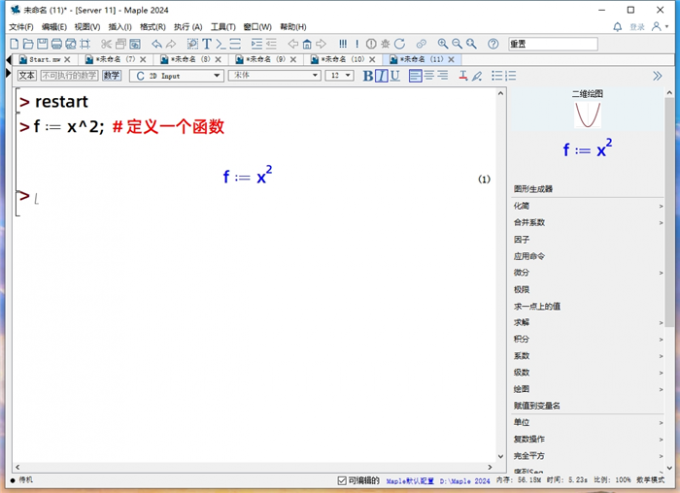Click the 二维绘图 parabola thumbnail
The image size is (680, 493).
(x=587, y=114)
